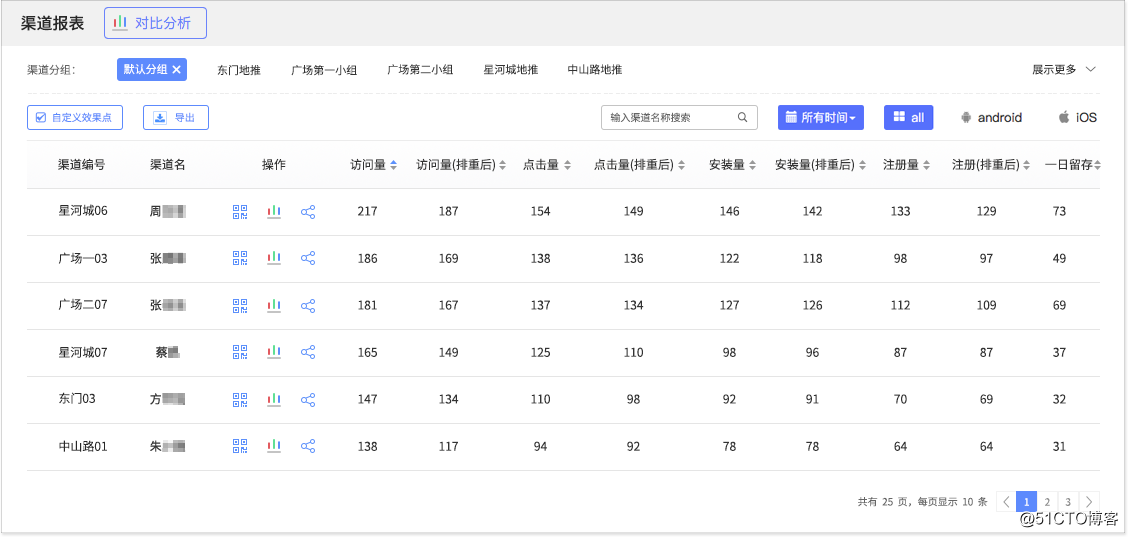This screenshot has height=537, width=1128.
Task: Select 广场第二小组 channel group
Action: pos(420,70)
